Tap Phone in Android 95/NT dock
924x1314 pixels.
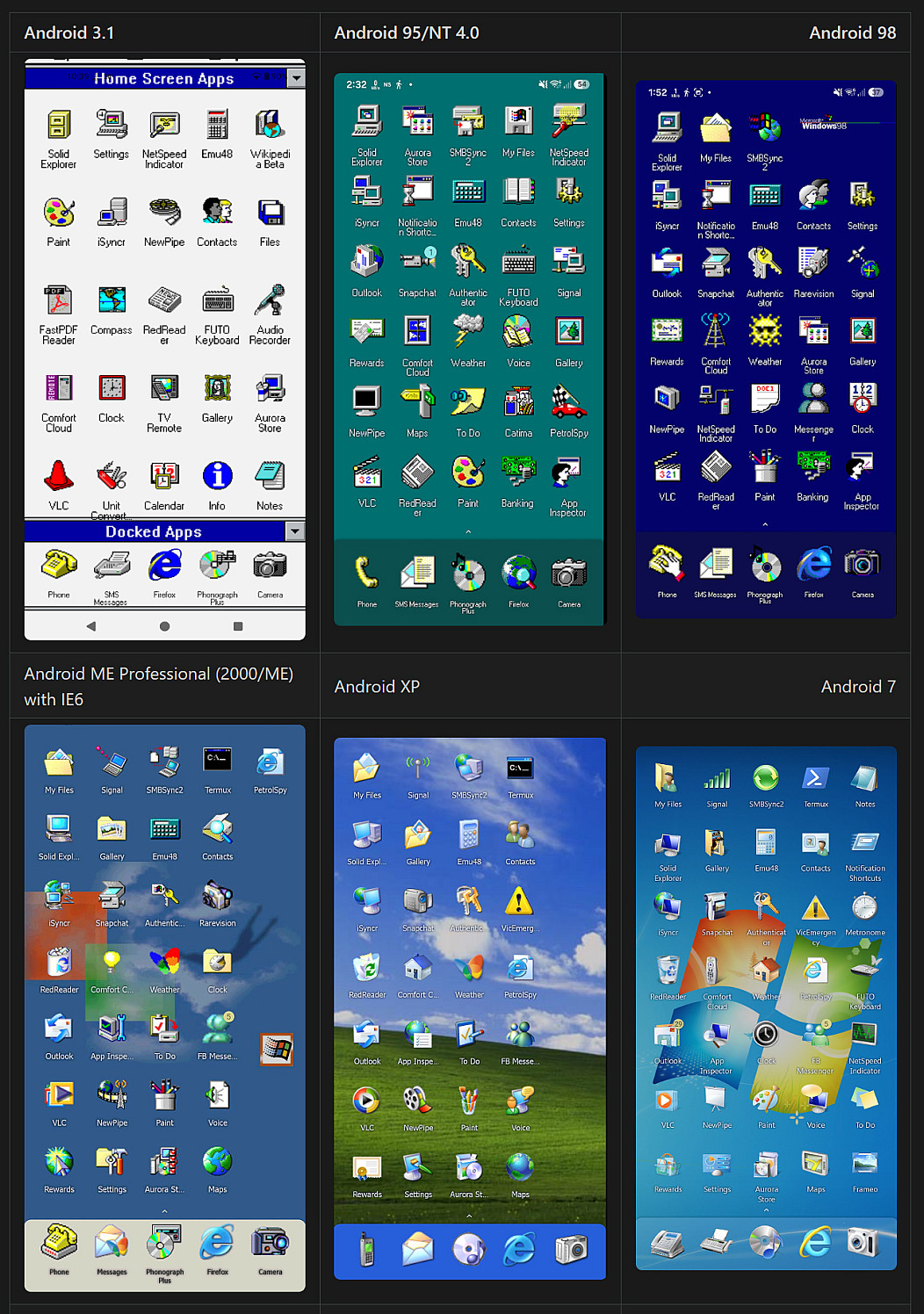click(x=367, y=573)
